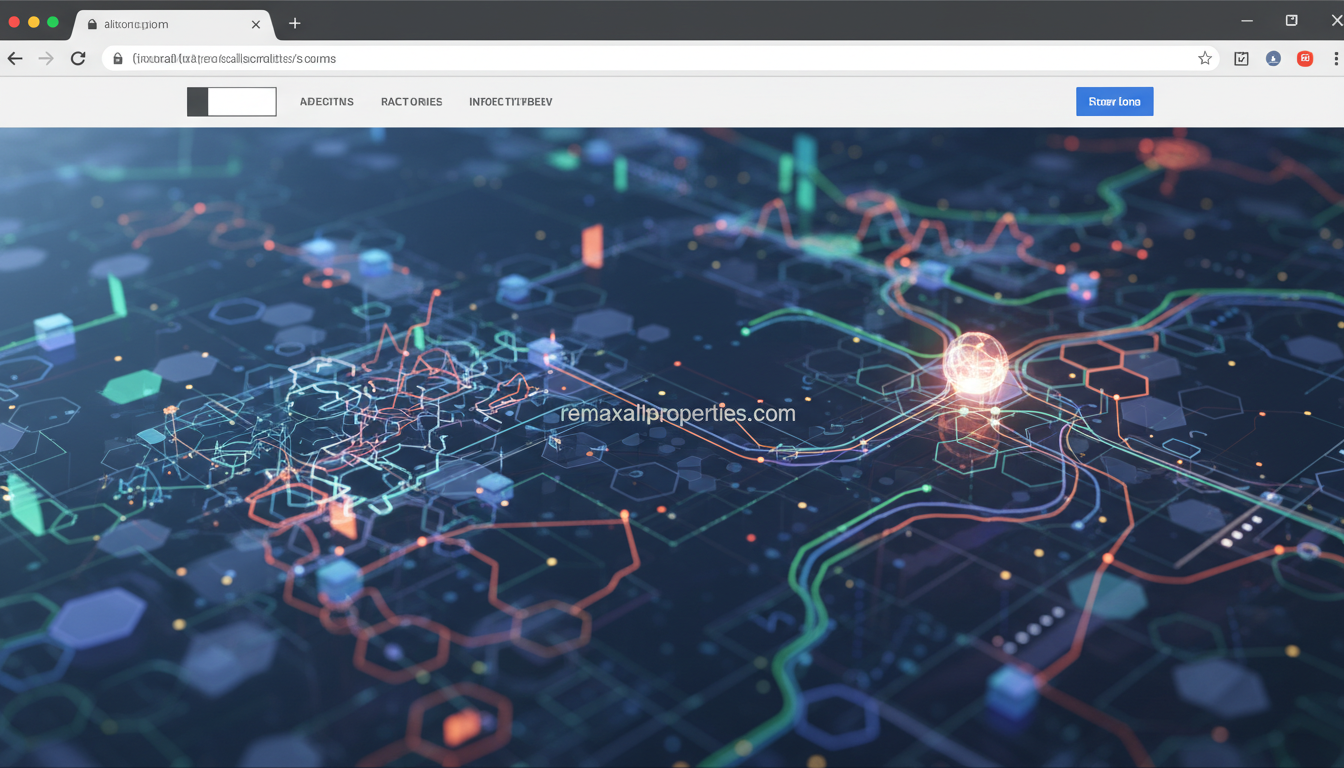Click the padlock icon in the address bar
Screen dimensions: 1344x768
(118, 59)
